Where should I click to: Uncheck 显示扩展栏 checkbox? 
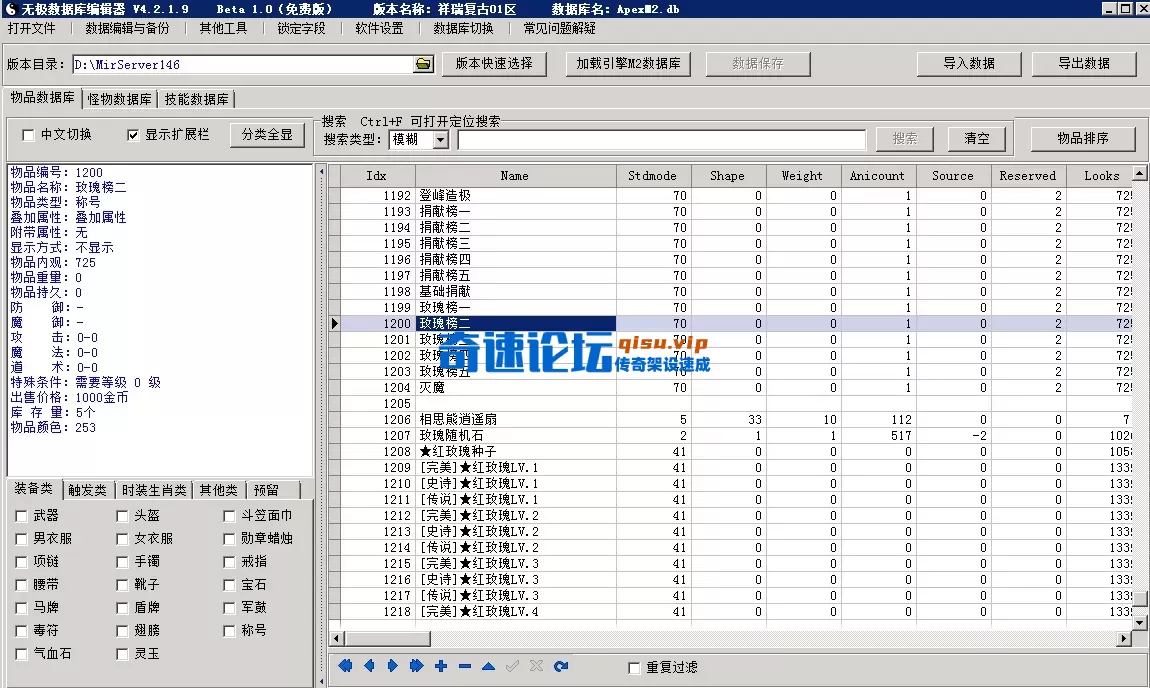coord(133,135)
